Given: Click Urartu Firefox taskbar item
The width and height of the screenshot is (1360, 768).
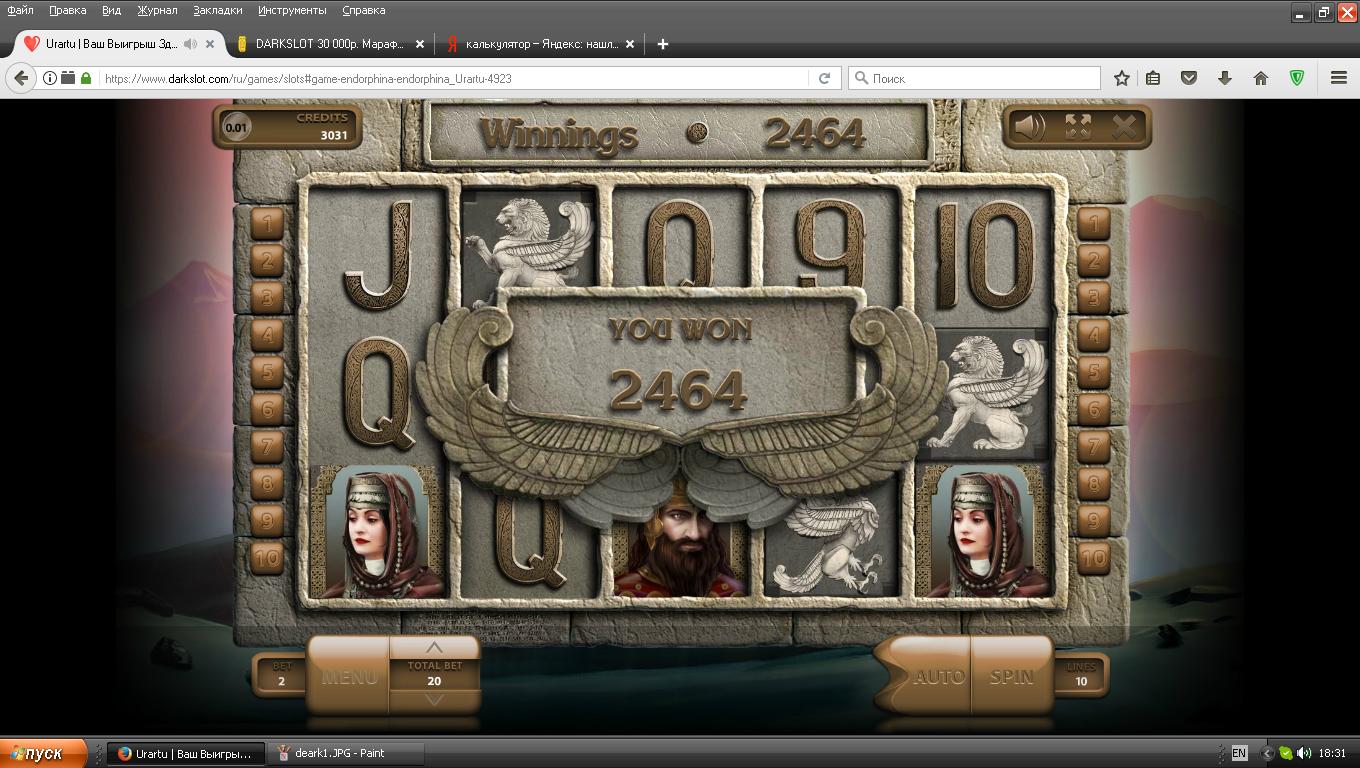Looking at the screenshot, I should [x=187, y=753].
